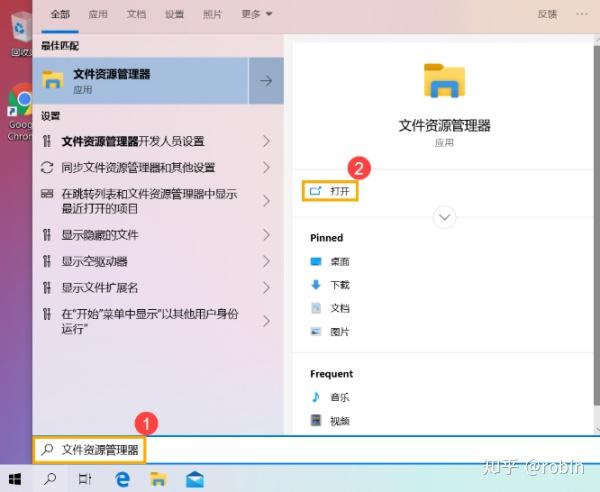Expand more actions with the circular chevron

[444, 217]
